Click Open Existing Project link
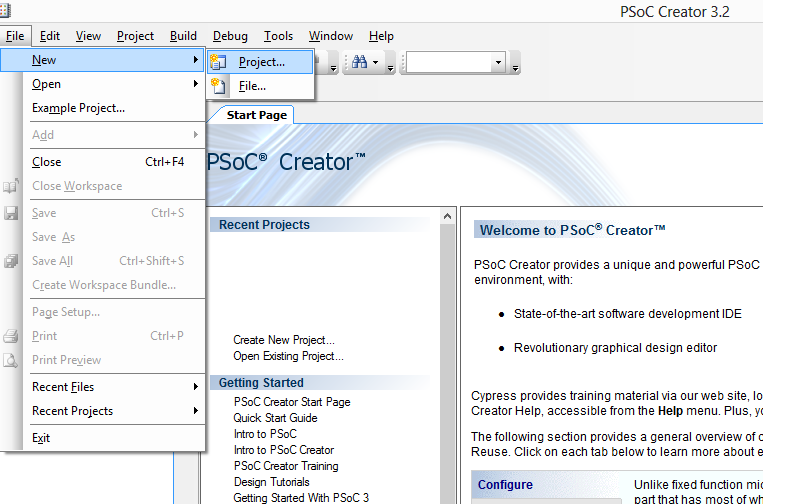The height and width of the screenshot is (504, 806). click(288, 356)
